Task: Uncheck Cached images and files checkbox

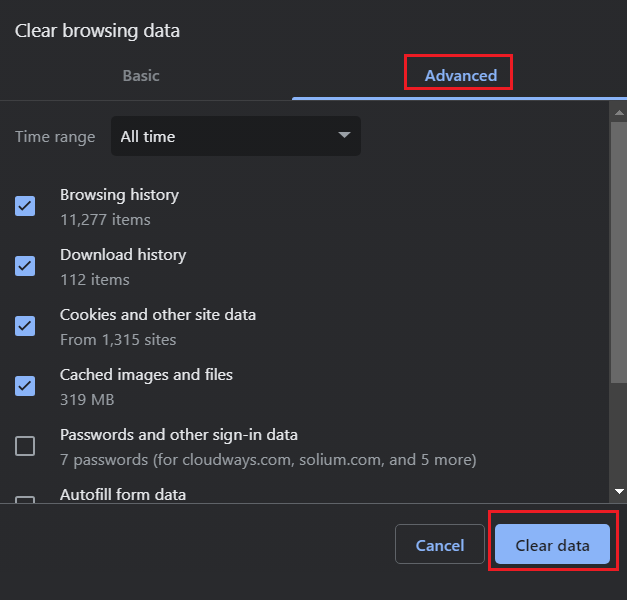Action: click(x=25, y=386)
